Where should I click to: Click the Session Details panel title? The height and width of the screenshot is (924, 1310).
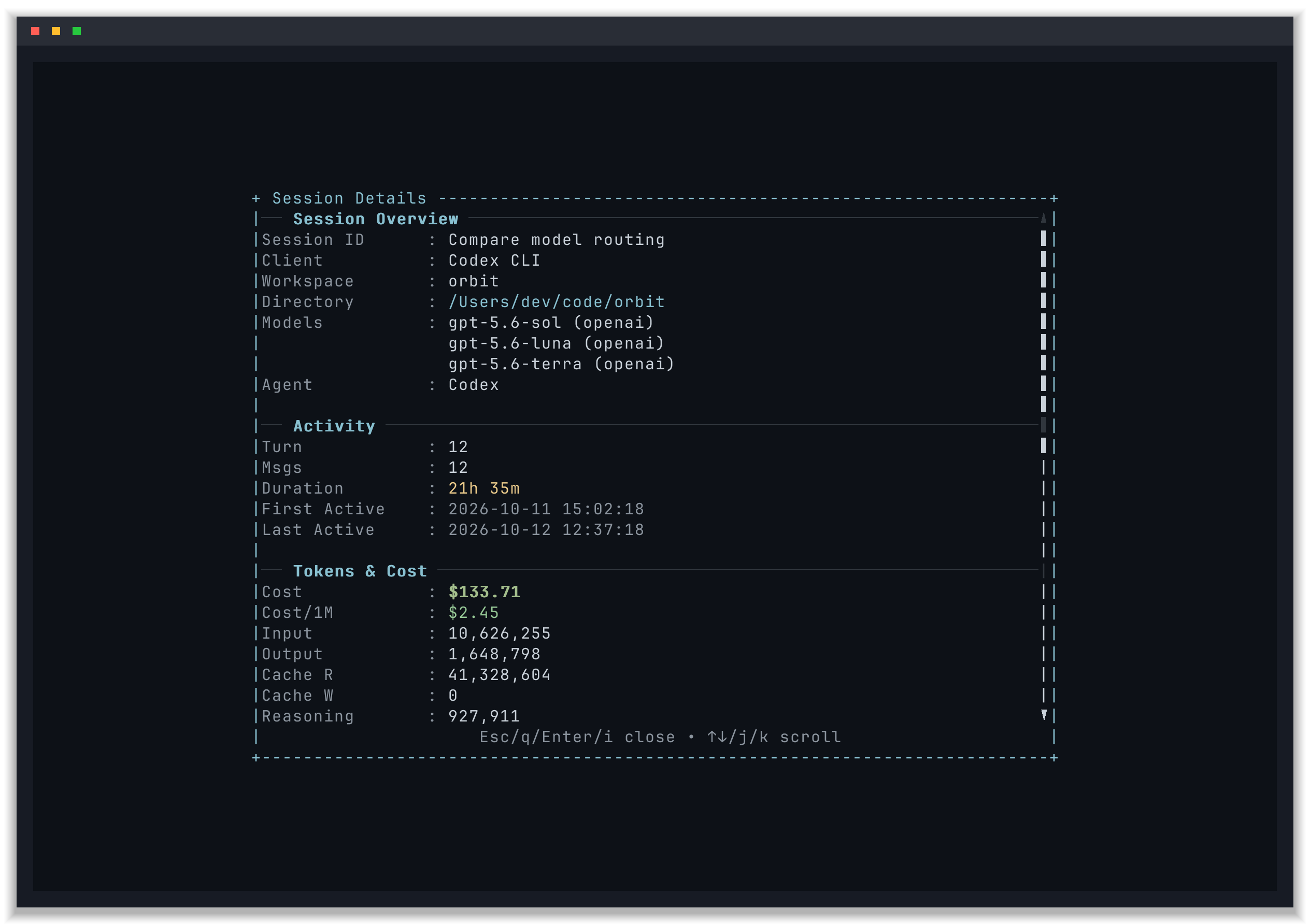pyautogui.click(x=349, y=198)
